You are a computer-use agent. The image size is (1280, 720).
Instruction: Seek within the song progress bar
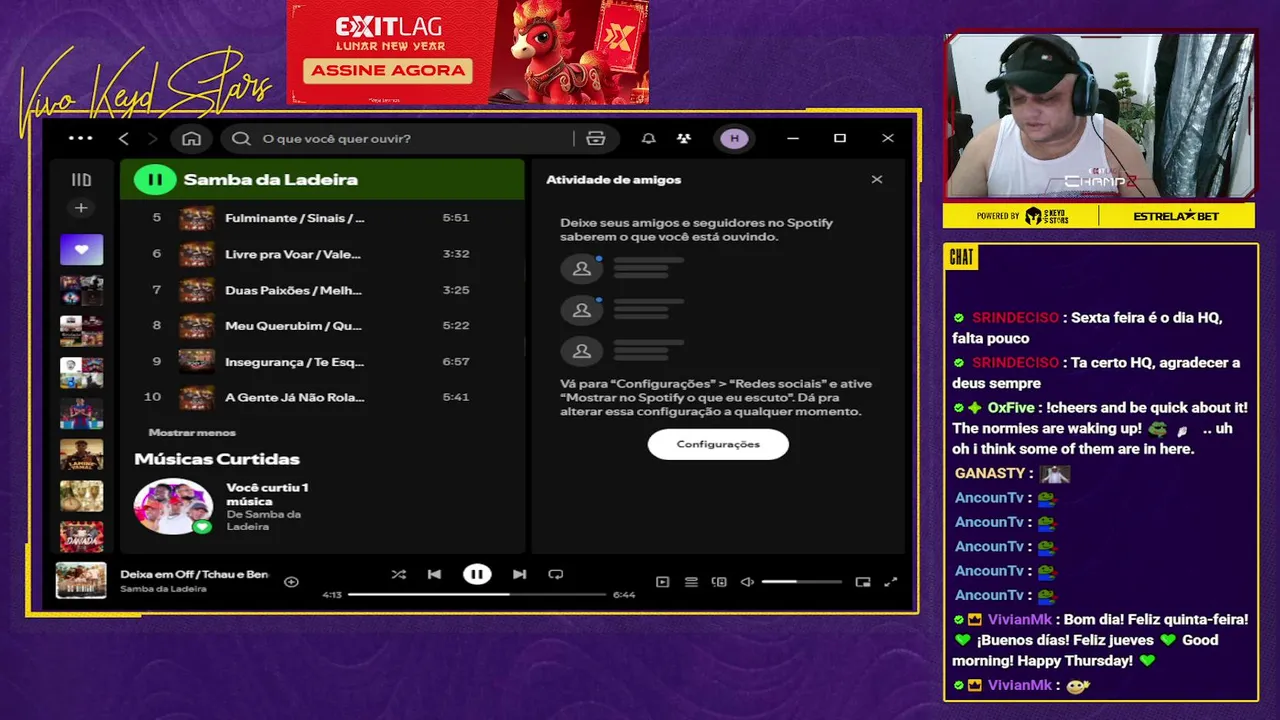pos(477,594)
